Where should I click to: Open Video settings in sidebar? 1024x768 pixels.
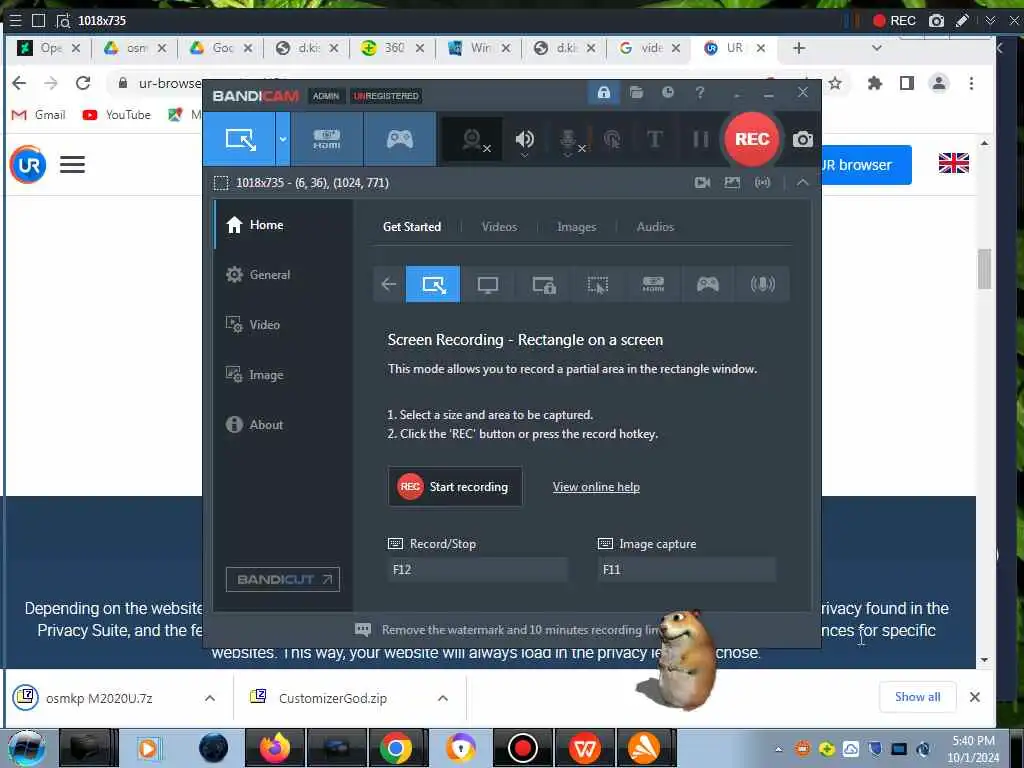[x=283, y=325]
